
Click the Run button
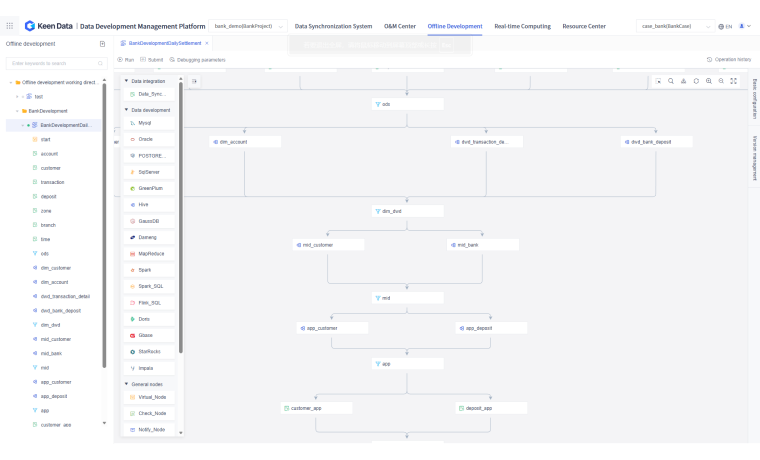click(127, 60)
